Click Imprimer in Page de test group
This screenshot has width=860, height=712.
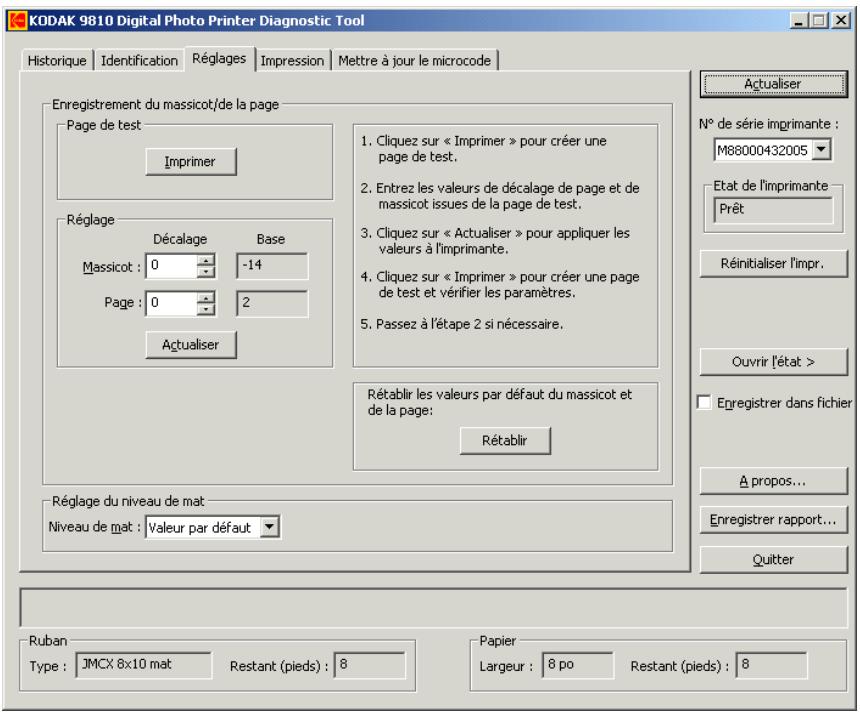[191, 162]
